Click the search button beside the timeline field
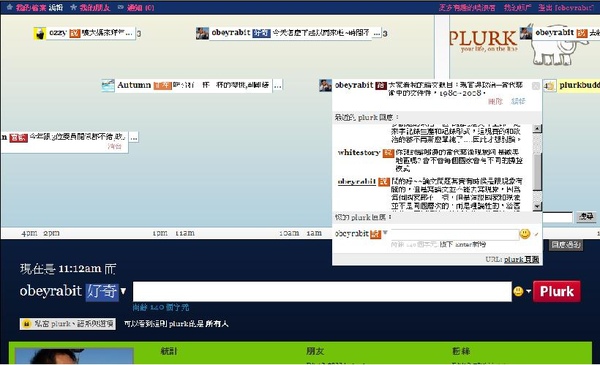The image size is (600, 365). click(x=586, y=217)
